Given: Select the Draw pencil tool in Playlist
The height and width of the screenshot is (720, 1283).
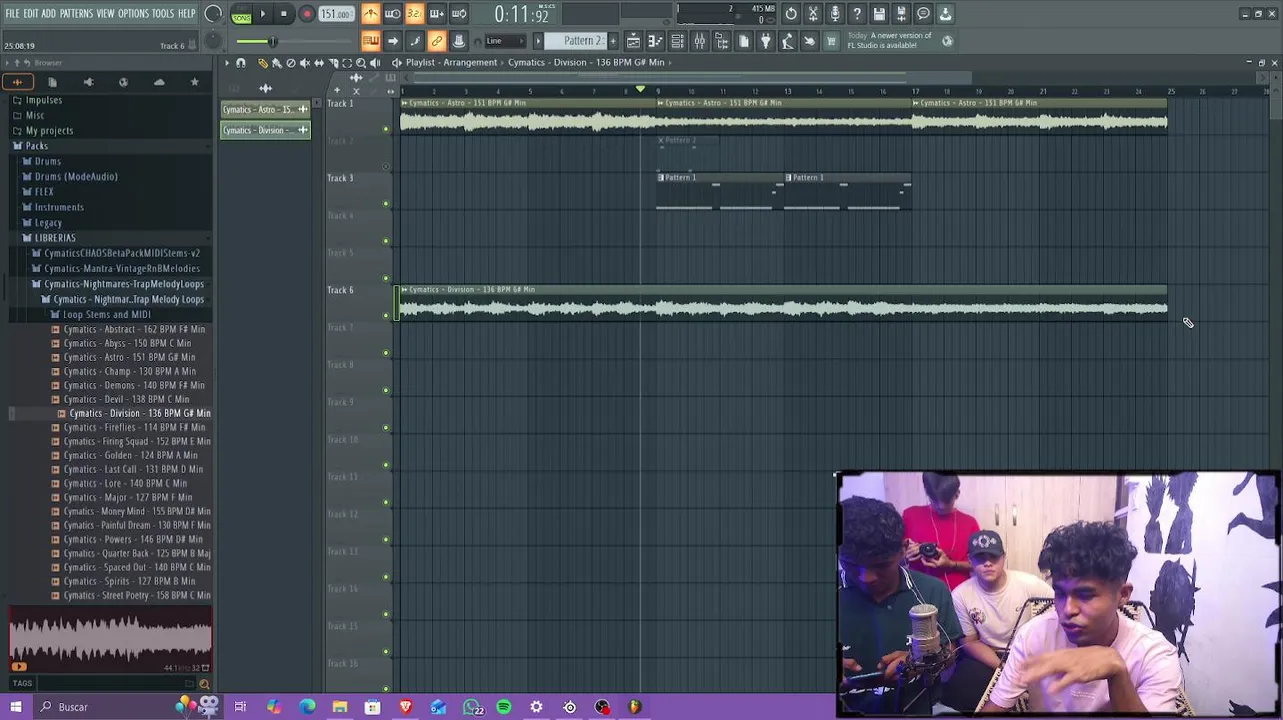Looking at the screenshot, I should click(x=263, y=63).
